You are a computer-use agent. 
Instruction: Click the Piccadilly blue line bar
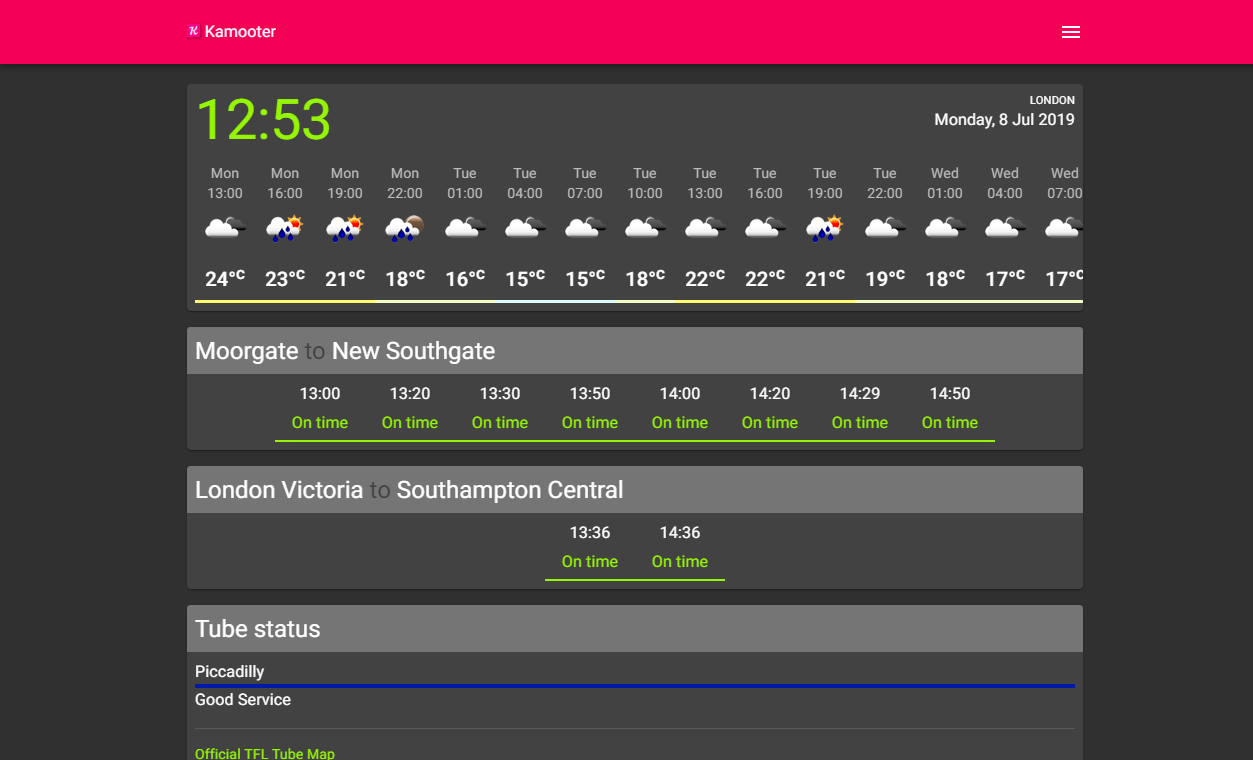[635, 686]
